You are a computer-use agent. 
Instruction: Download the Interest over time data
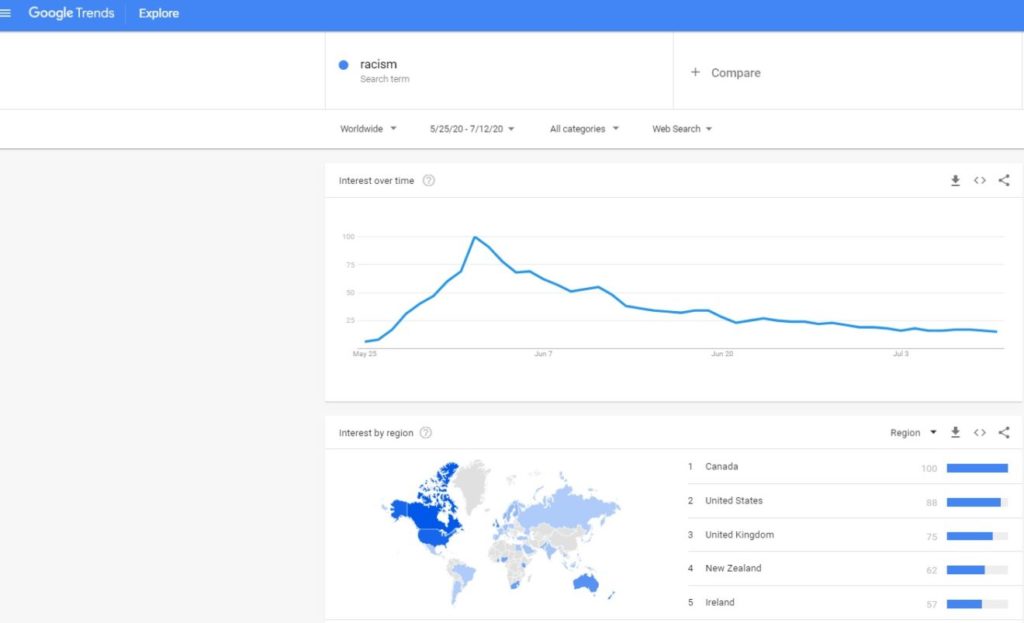coord(955,181)
